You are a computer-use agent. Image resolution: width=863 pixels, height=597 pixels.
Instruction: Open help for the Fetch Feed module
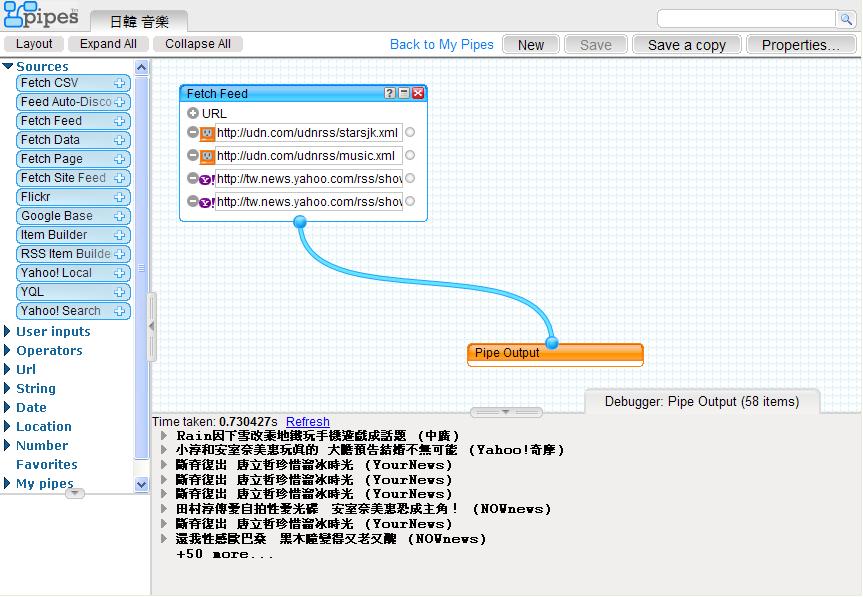[390, 93]
